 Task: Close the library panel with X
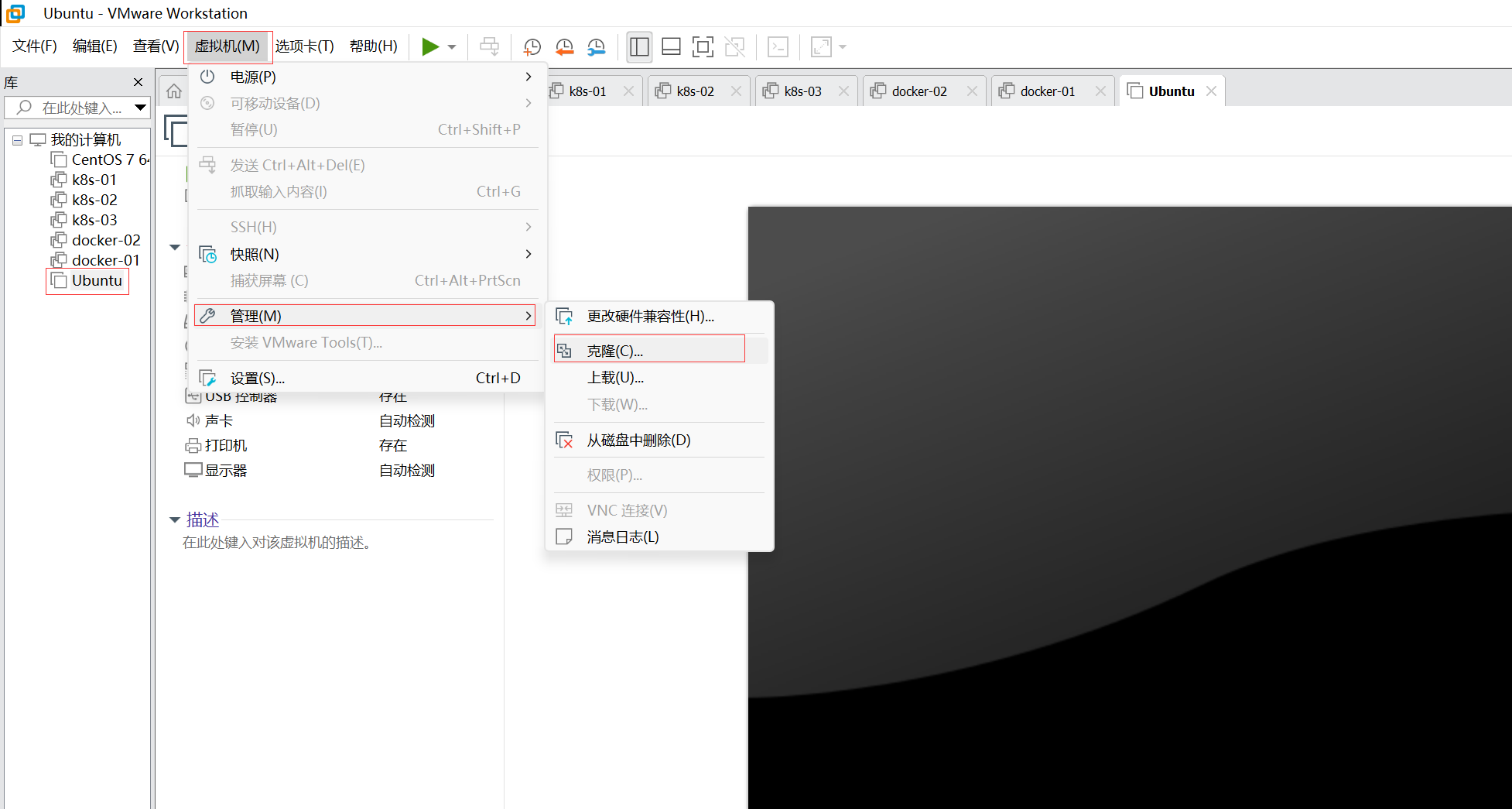pos(139,82)
